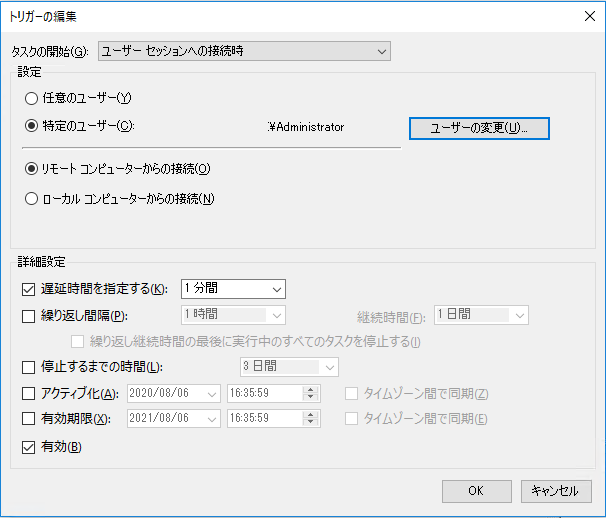The image size is (606, 518).
Task: Select the 任意のユーザー radio button
Action: click(32, 98)
